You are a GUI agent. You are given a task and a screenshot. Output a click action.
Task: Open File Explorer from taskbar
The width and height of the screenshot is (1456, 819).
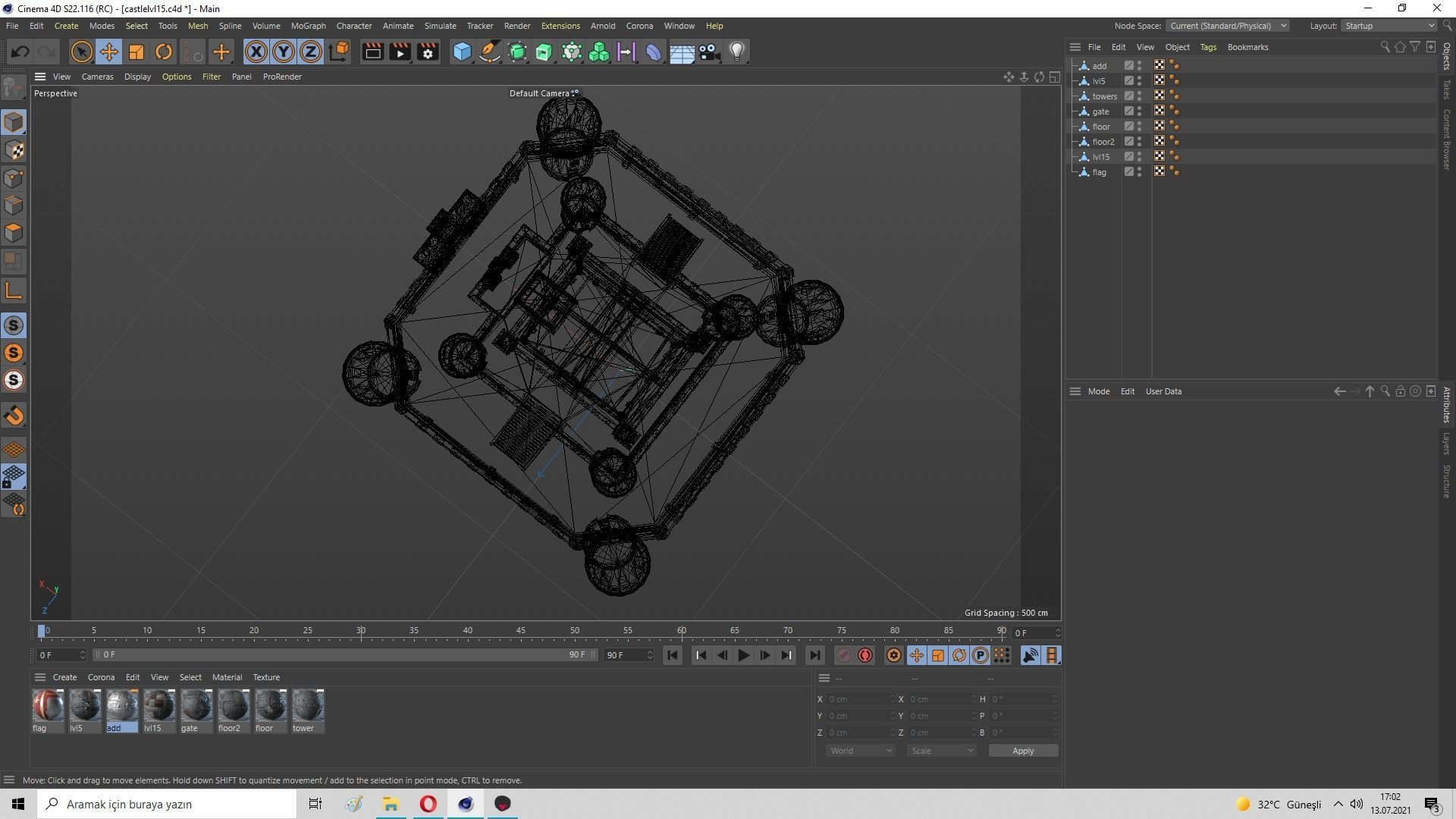391,804
